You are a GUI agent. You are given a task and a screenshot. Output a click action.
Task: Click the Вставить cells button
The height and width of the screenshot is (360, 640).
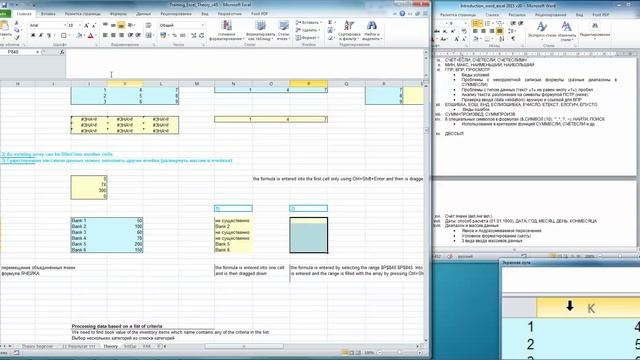(309, 22)
